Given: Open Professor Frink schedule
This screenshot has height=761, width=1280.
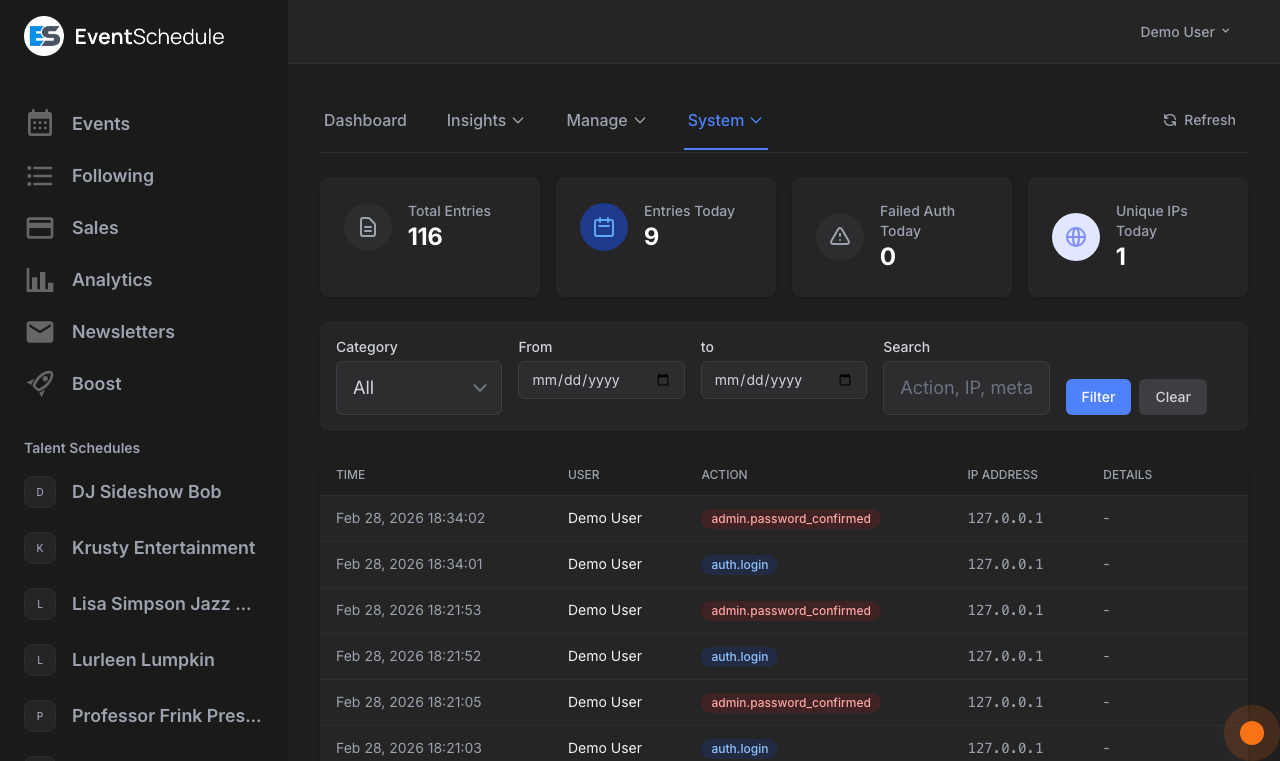Looking at the screenshot, I should point(167,716).
